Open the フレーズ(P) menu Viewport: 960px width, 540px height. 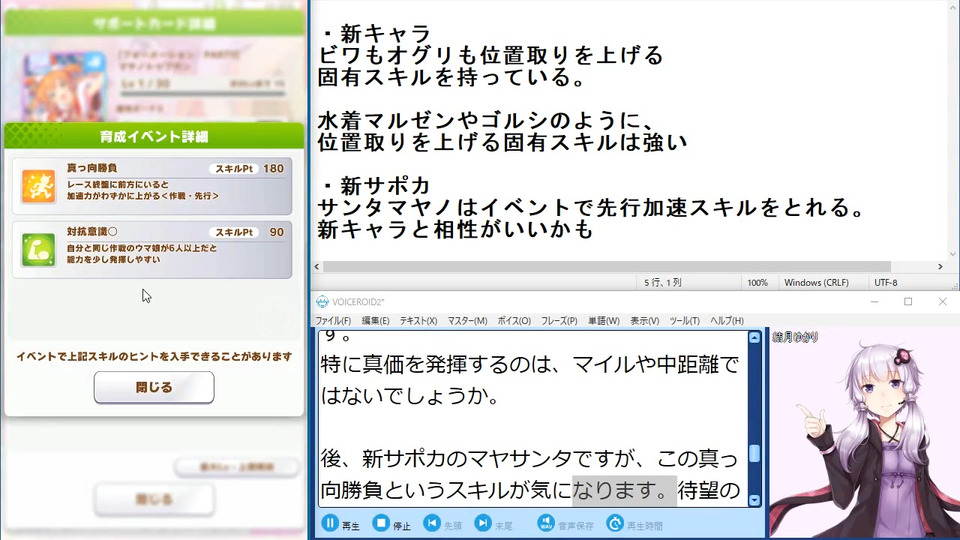point(559,321)
